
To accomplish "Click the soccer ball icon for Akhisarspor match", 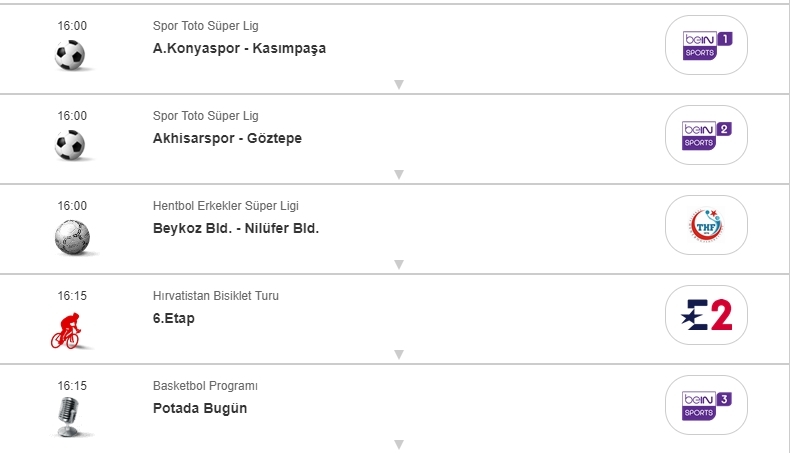I will click(x=71, y=146).
